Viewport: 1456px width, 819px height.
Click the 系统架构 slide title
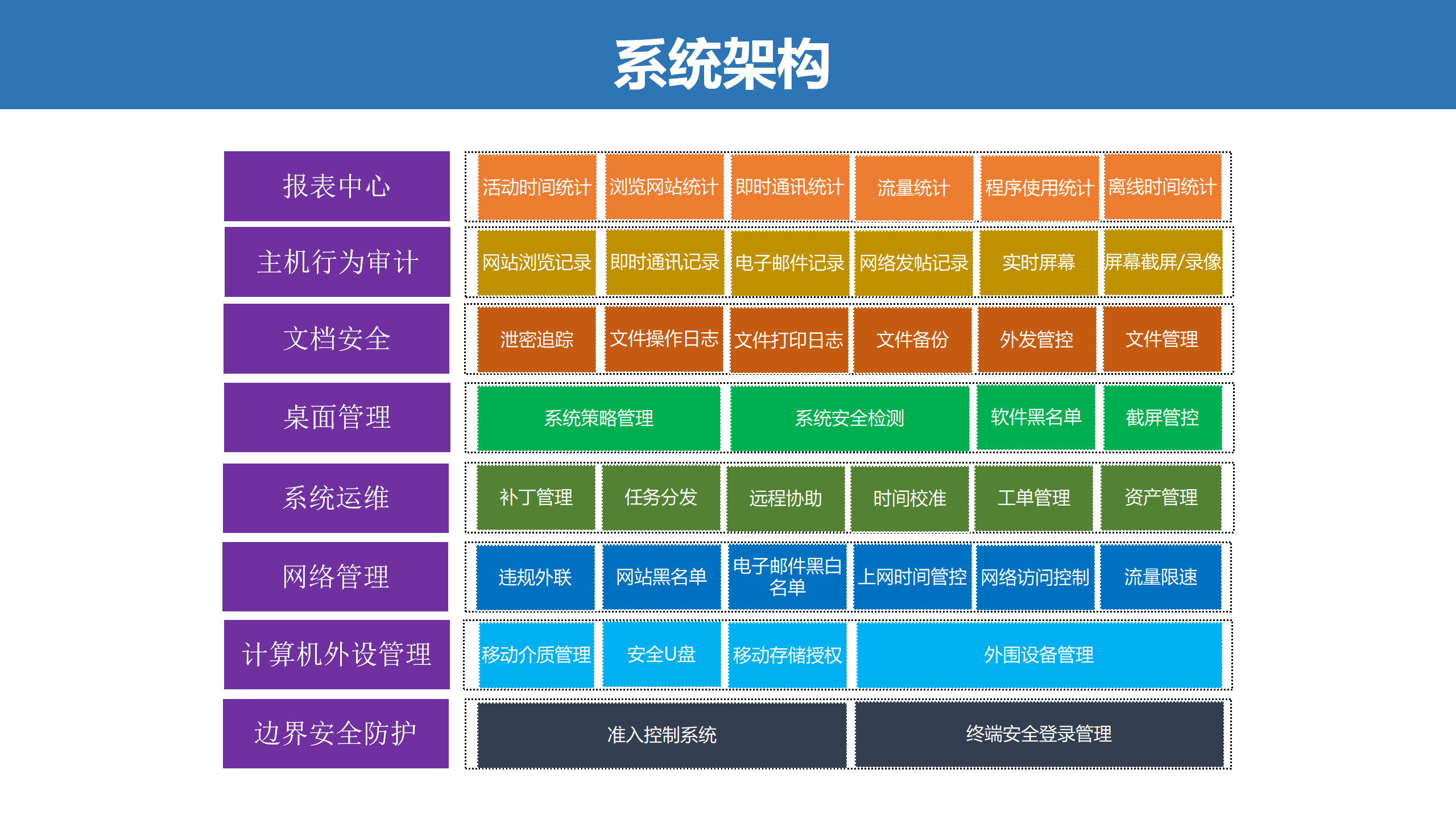tap(722, 64)
